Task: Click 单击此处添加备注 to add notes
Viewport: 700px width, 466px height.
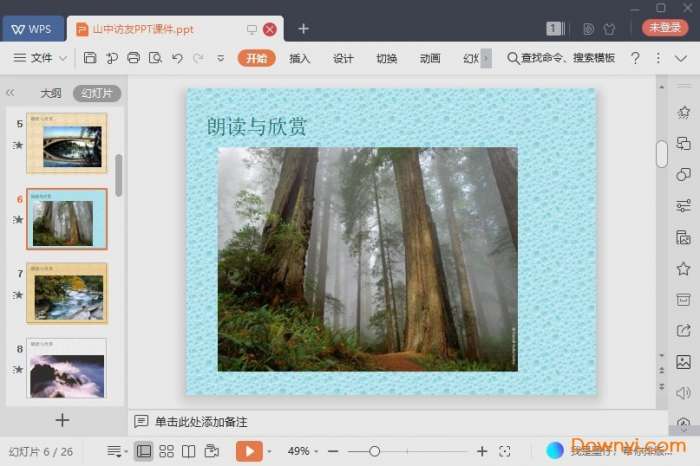Action: click(x=201, y=422)
